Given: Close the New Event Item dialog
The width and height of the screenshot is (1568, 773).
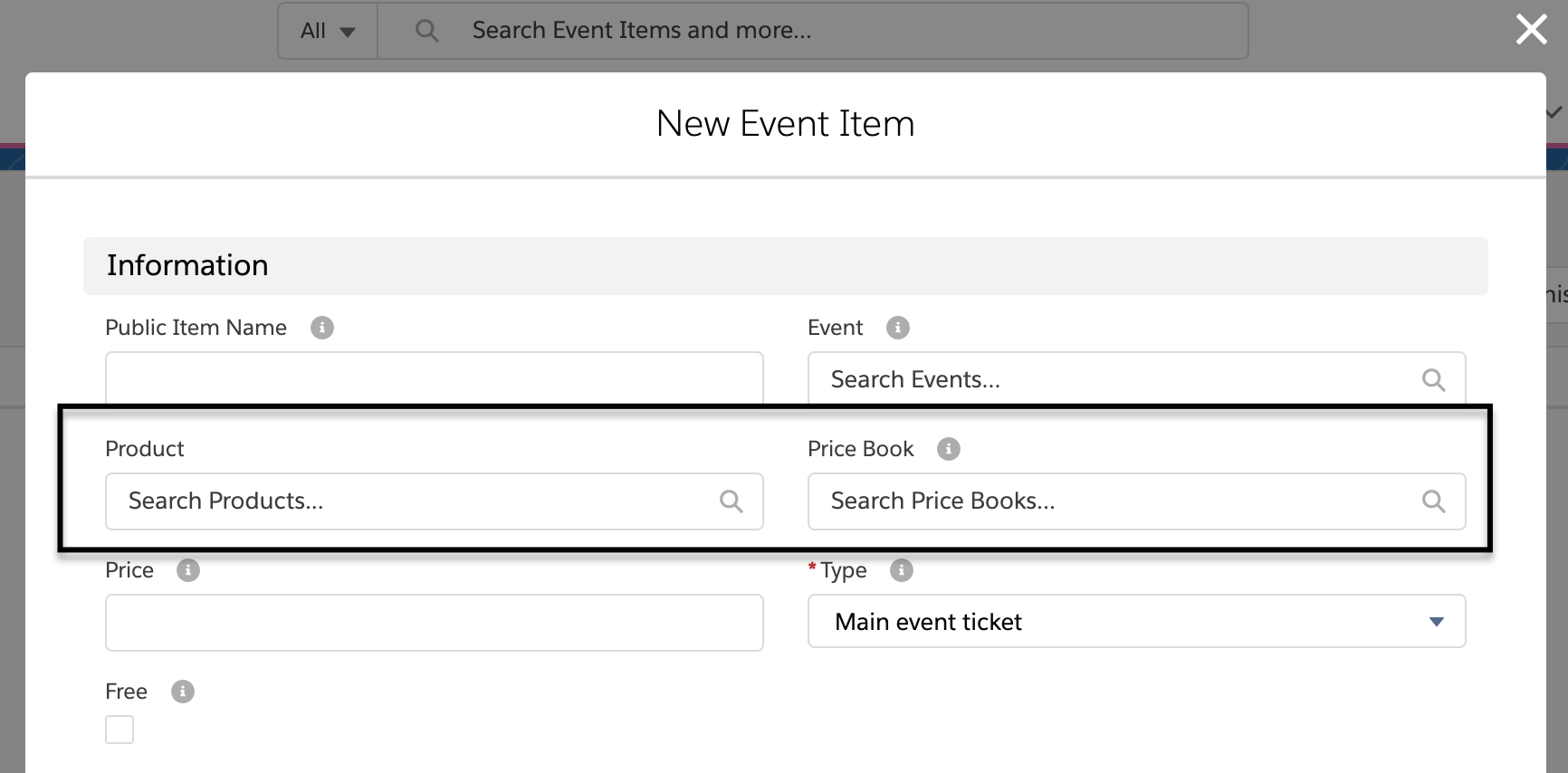Looking at the screenshot, I should coord(1531,29).
